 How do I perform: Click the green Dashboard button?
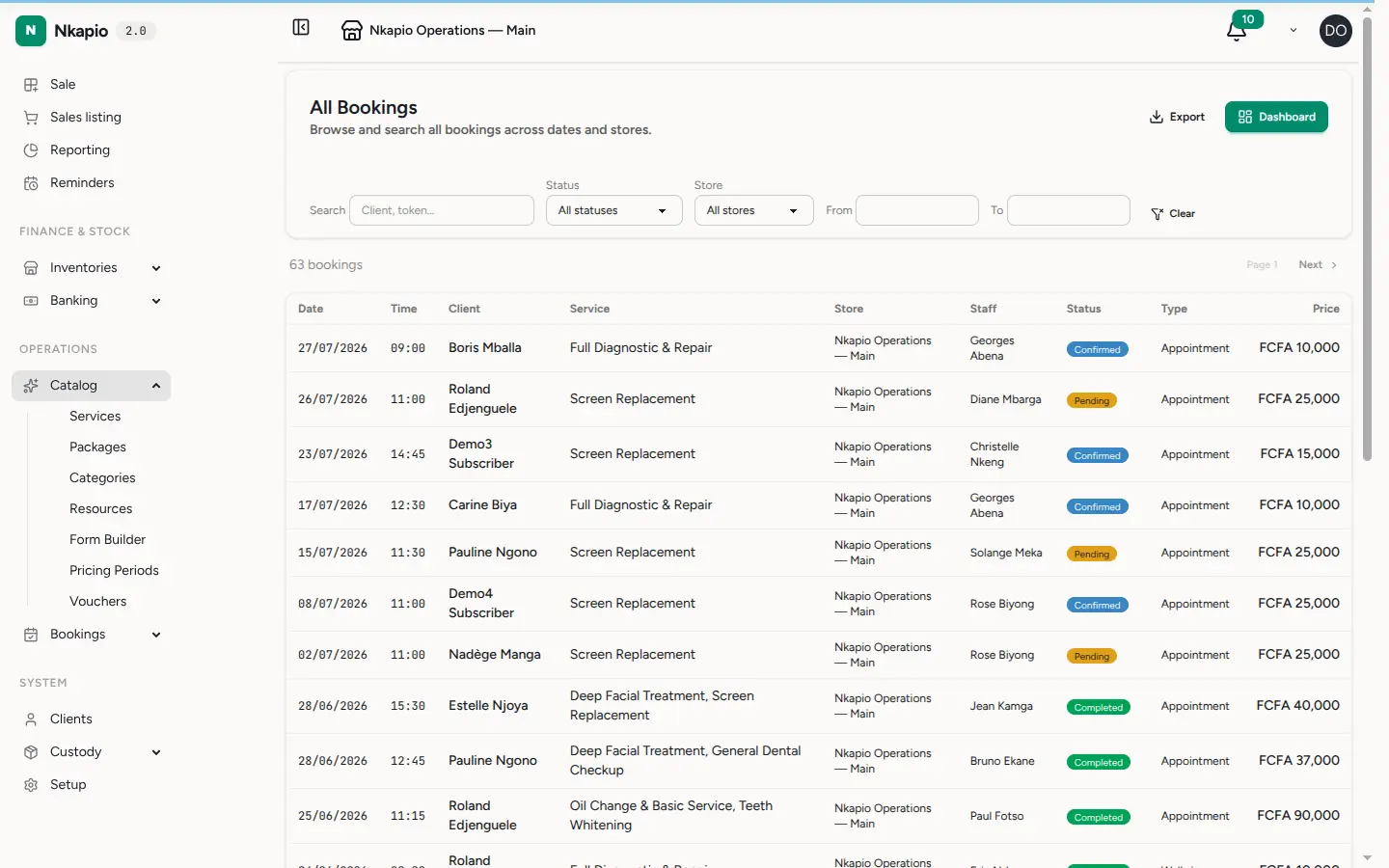[x=1276, y=117]
